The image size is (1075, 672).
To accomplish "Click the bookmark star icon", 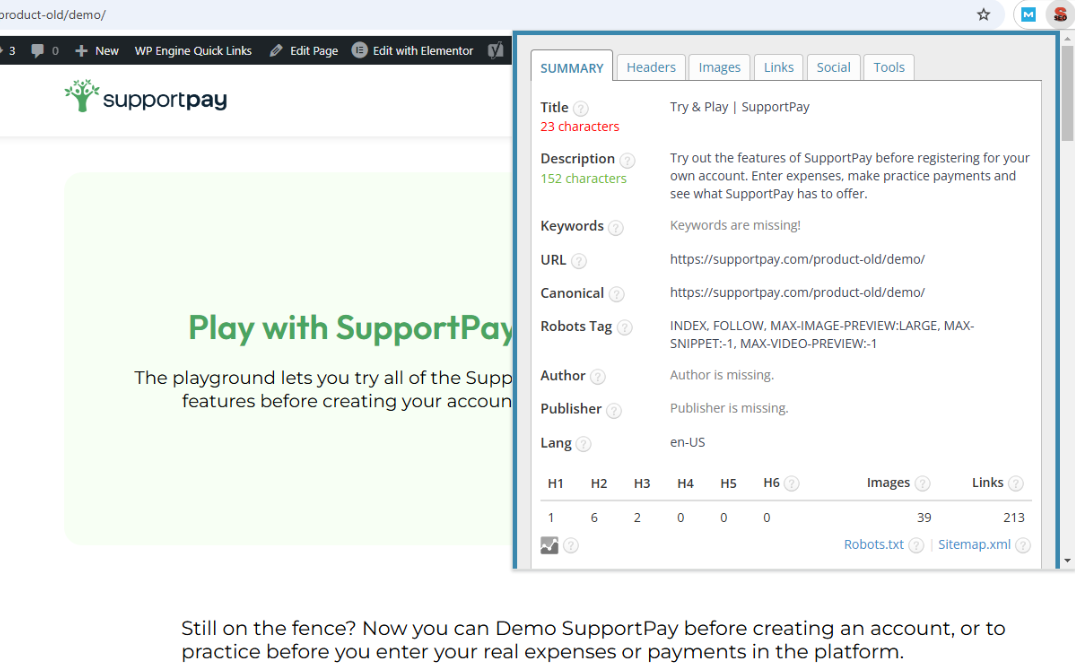I will (x=983, y=15).
